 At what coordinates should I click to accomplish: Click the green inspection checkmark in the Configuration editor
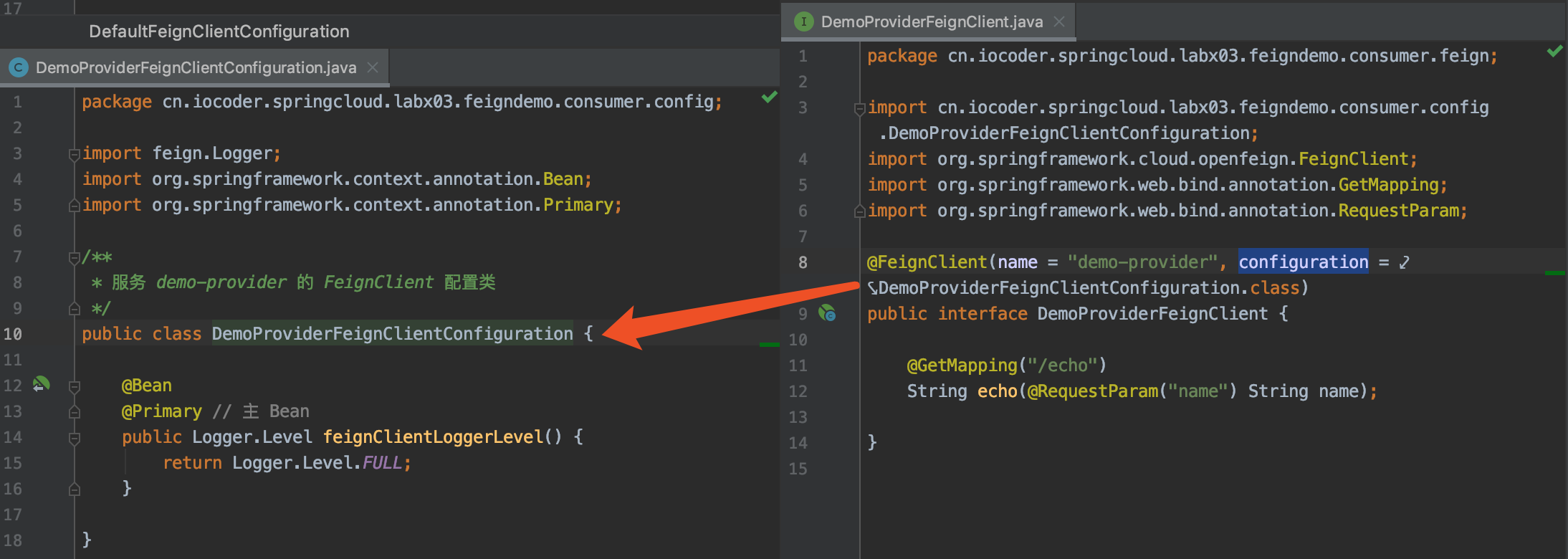[x=769, y=97]
